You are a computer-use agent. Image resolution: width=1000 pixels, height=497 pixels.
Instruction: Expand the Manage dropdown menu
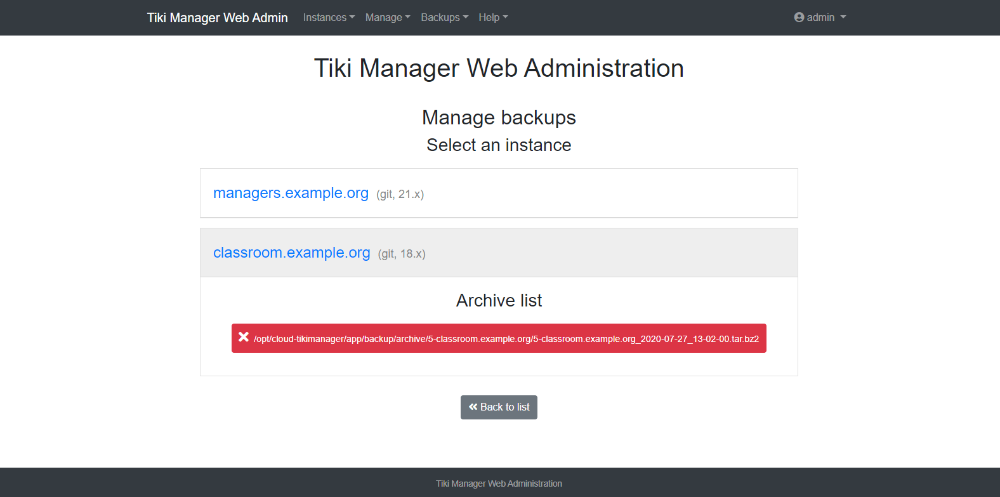coord(388,17)
